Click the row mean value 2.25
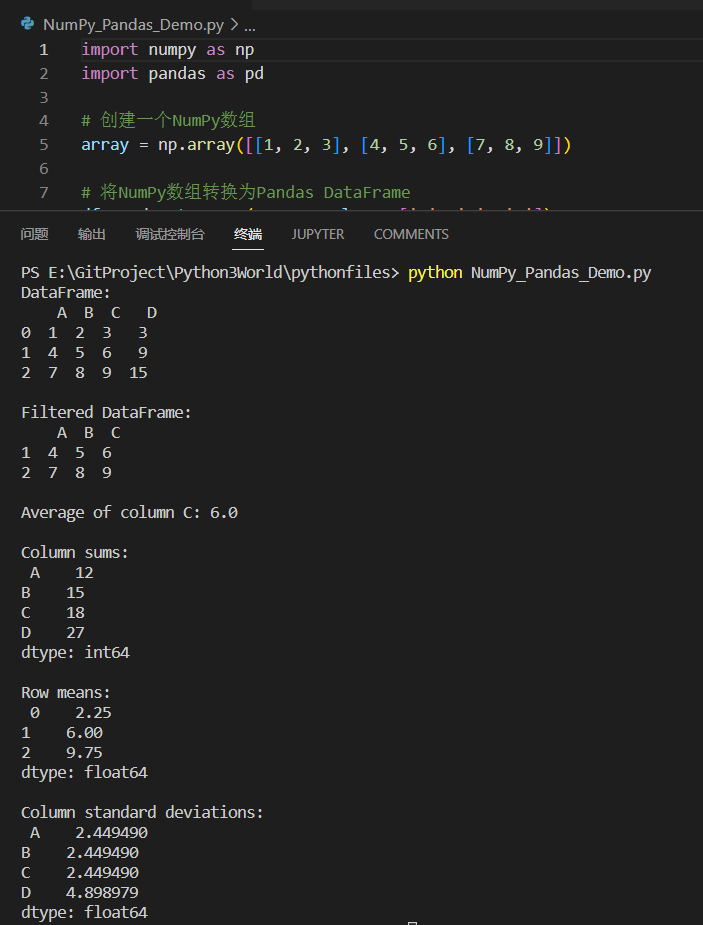 tap(93, 712)
